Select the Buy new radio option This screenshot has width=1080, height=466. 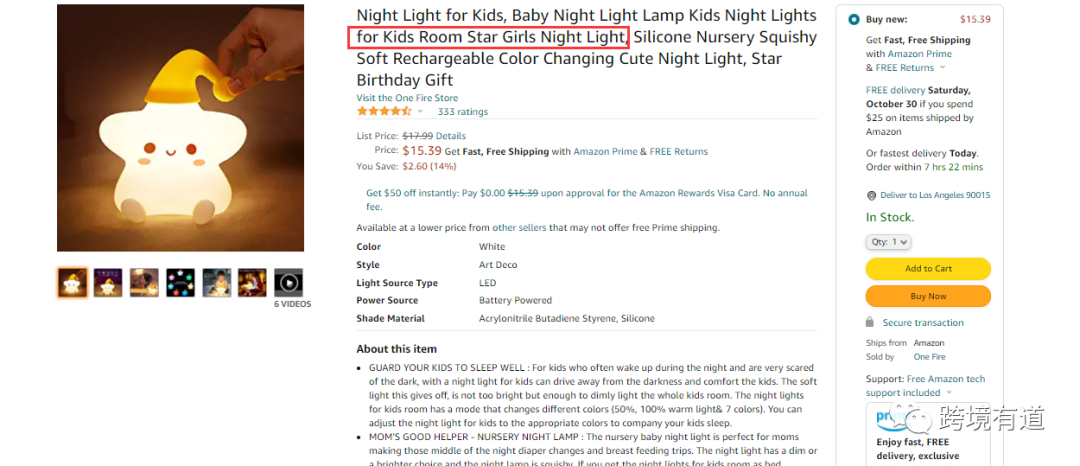[x=853, y=19]
